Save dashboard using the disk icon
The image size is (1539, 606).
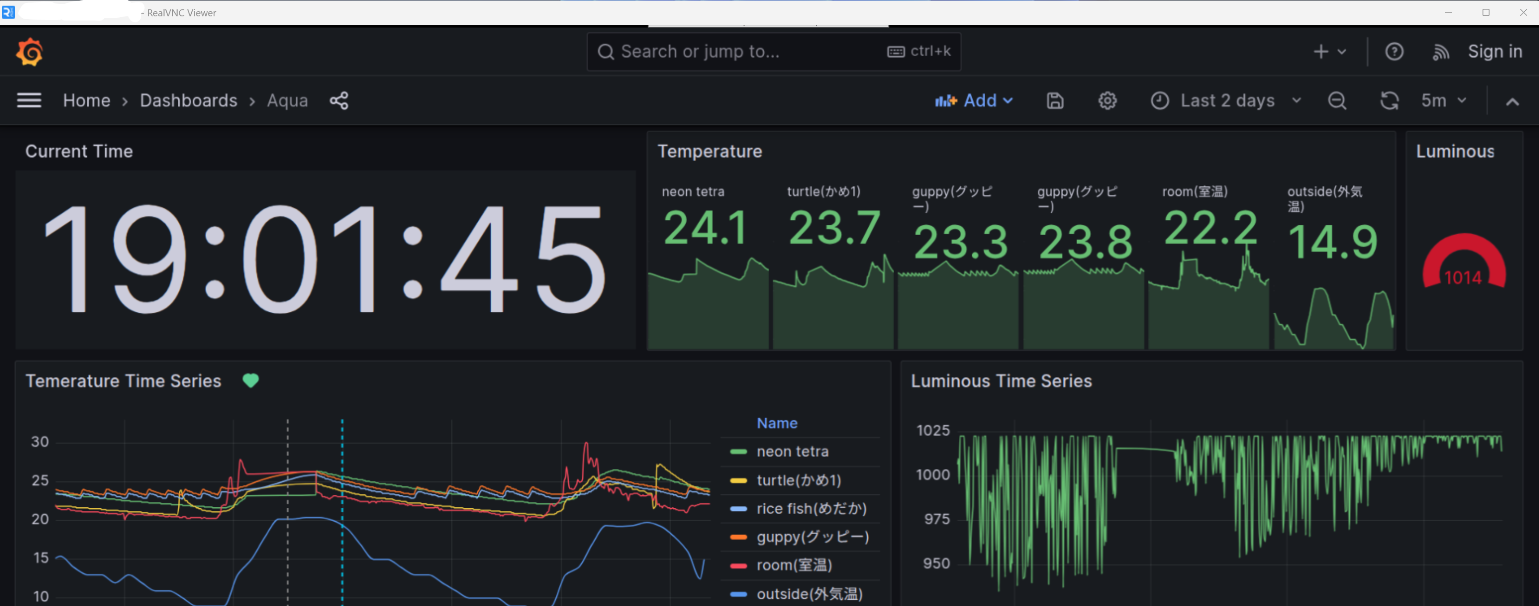pyautogui.click(x=1055, y=101)
